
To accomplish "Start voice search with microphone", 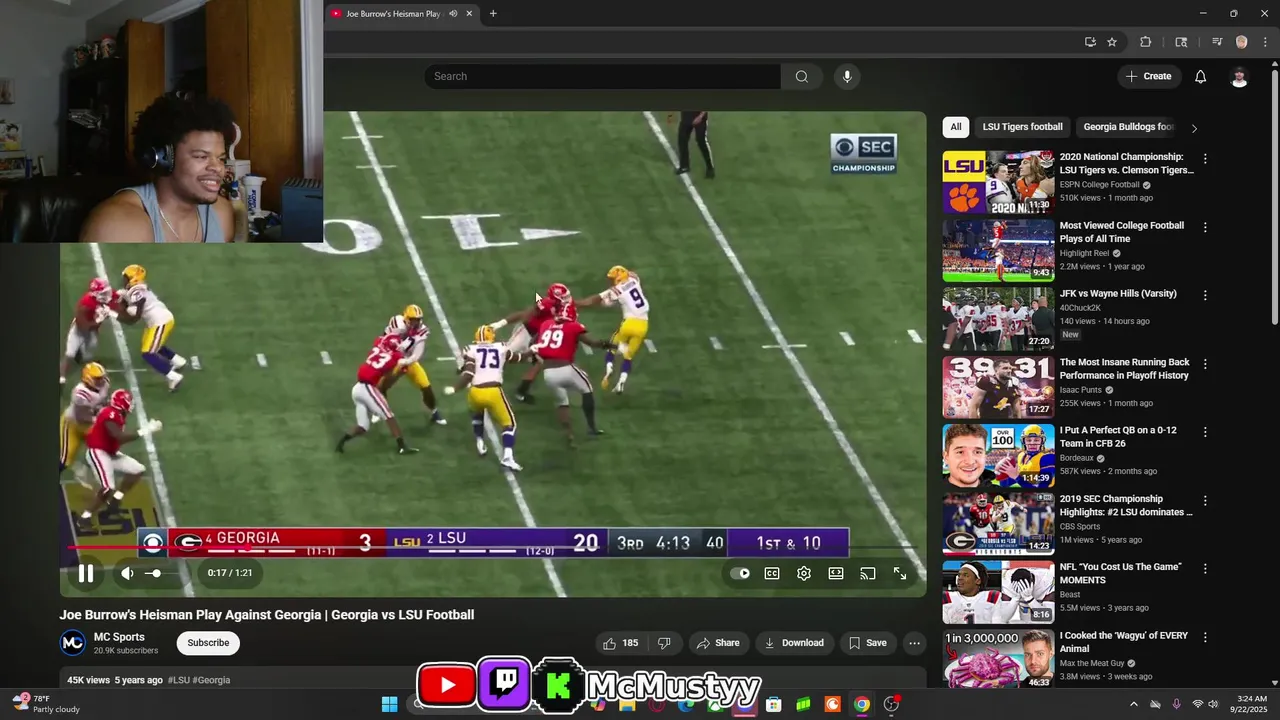I will pos(847,77).
